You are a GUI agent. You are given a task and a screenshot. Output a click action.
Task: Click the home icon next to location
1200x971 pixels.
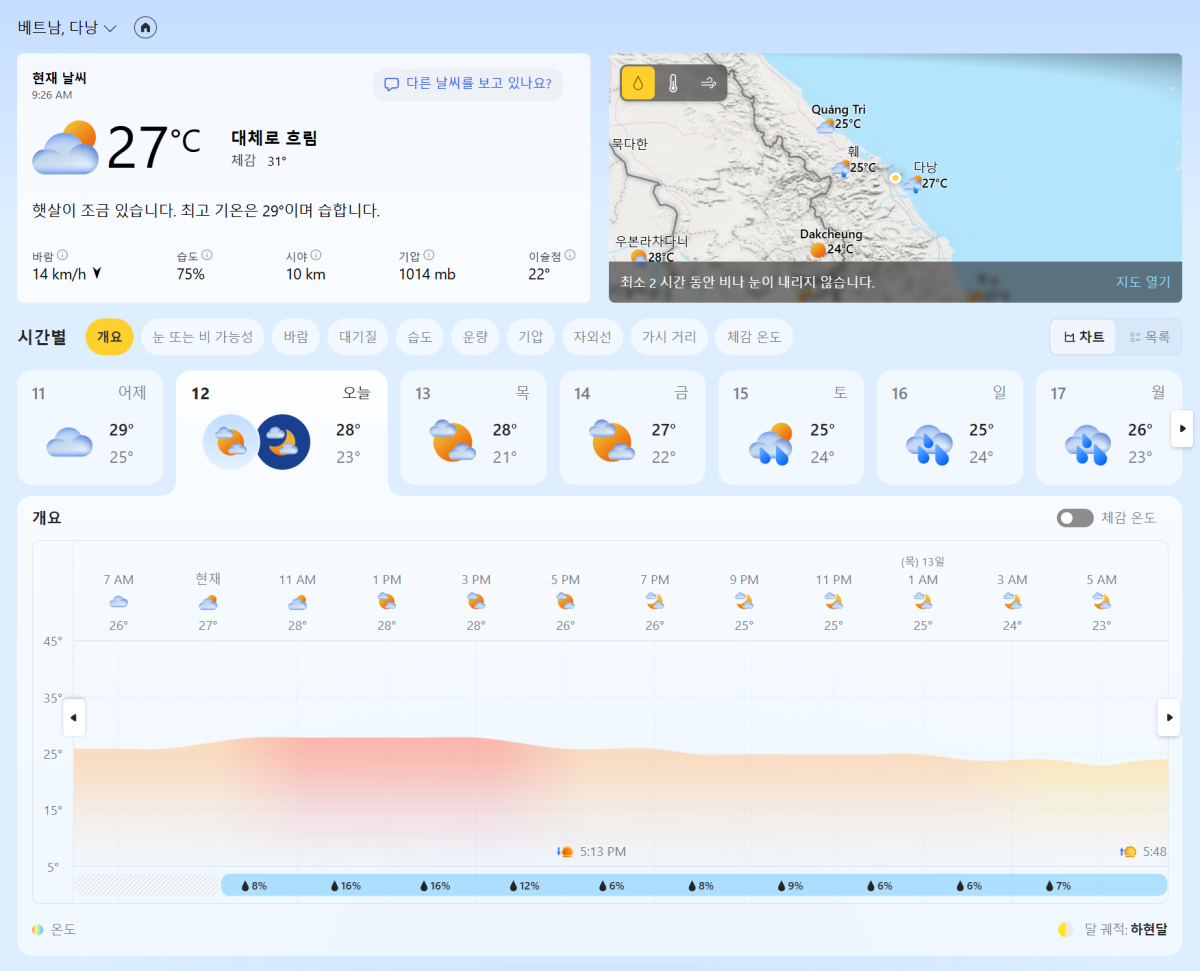point(145,28)
